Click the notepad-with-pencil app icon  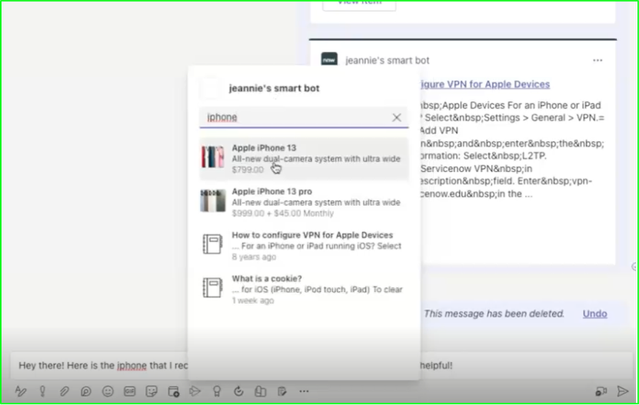coord(282,391)
